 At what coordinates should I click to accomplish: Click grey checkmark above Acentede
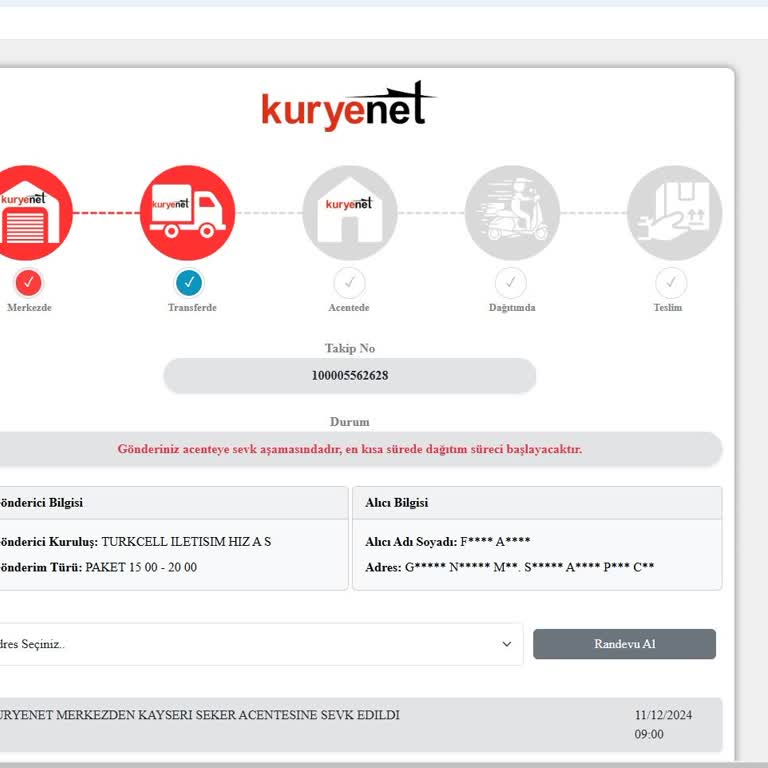point(349,283)
